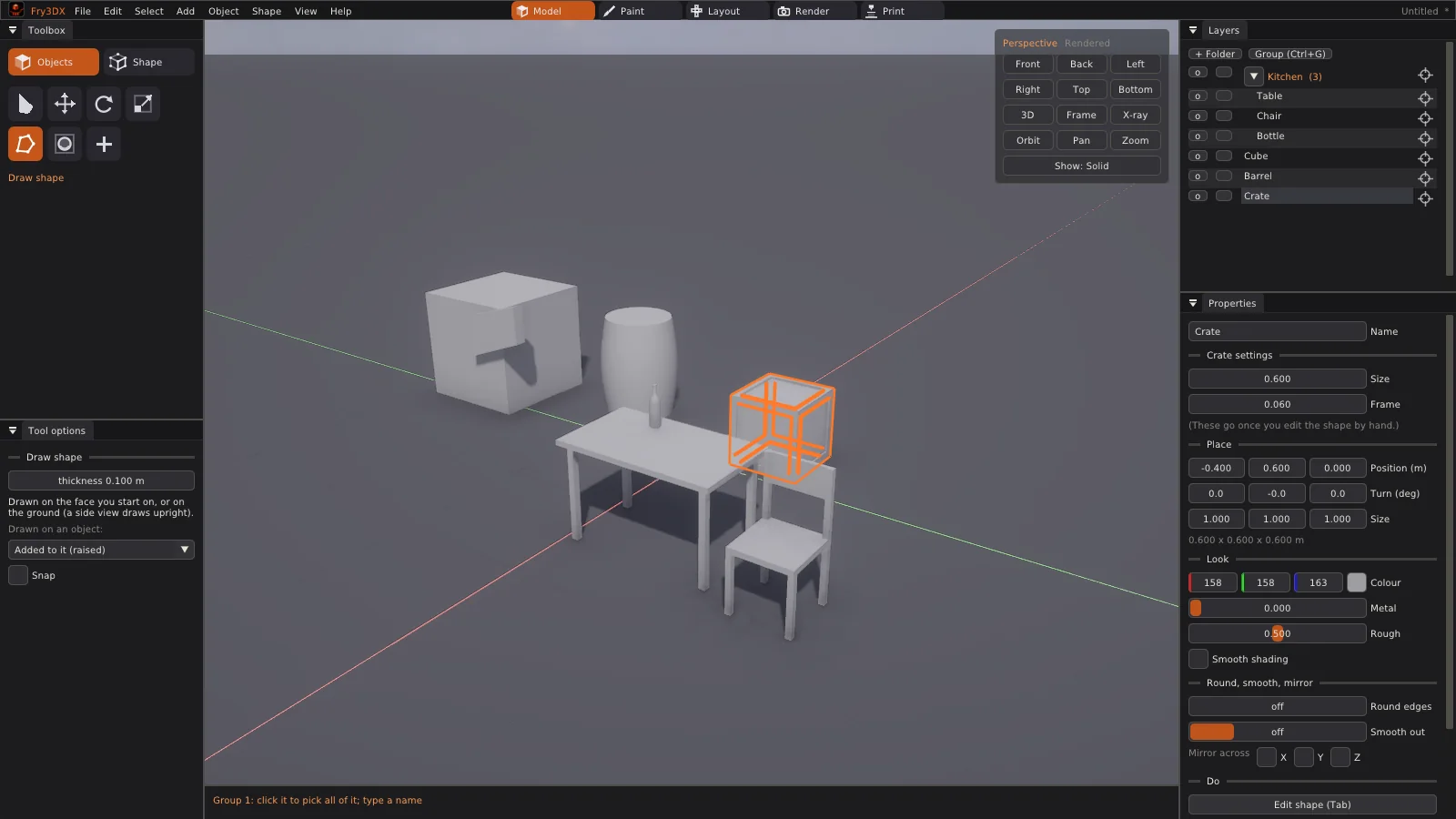Switch to the Render workspace tab

pos(814,11)
